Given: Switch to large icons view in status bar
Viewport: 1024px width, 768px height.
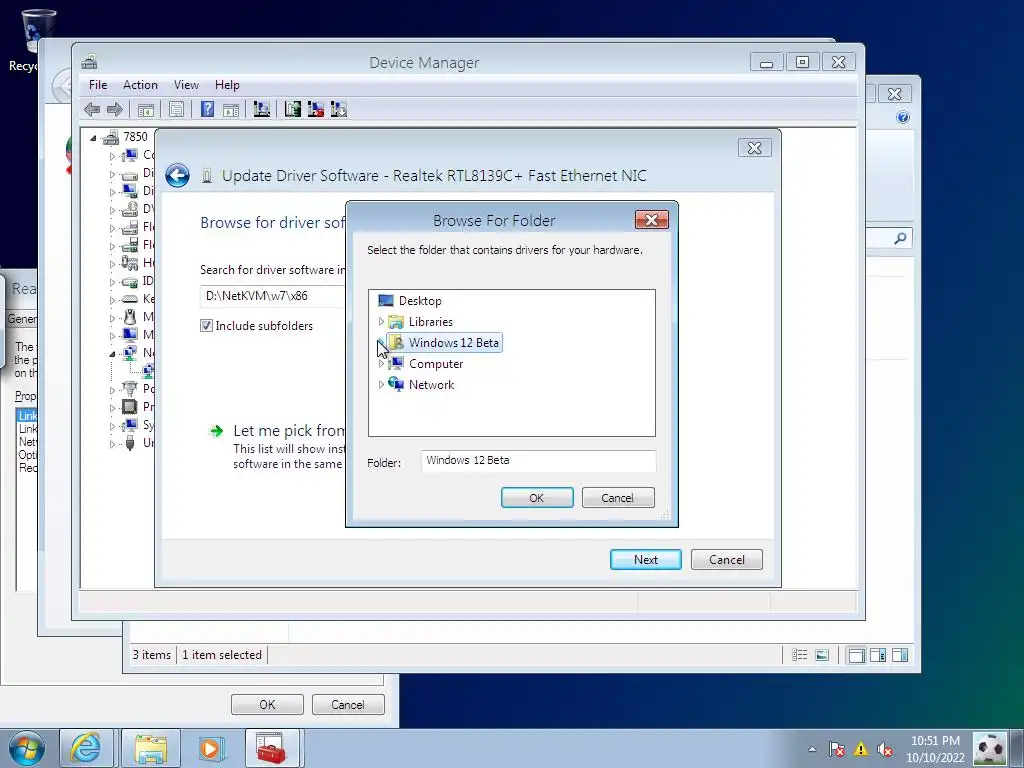Looking at the screenshot, I should tap(822, 655).
